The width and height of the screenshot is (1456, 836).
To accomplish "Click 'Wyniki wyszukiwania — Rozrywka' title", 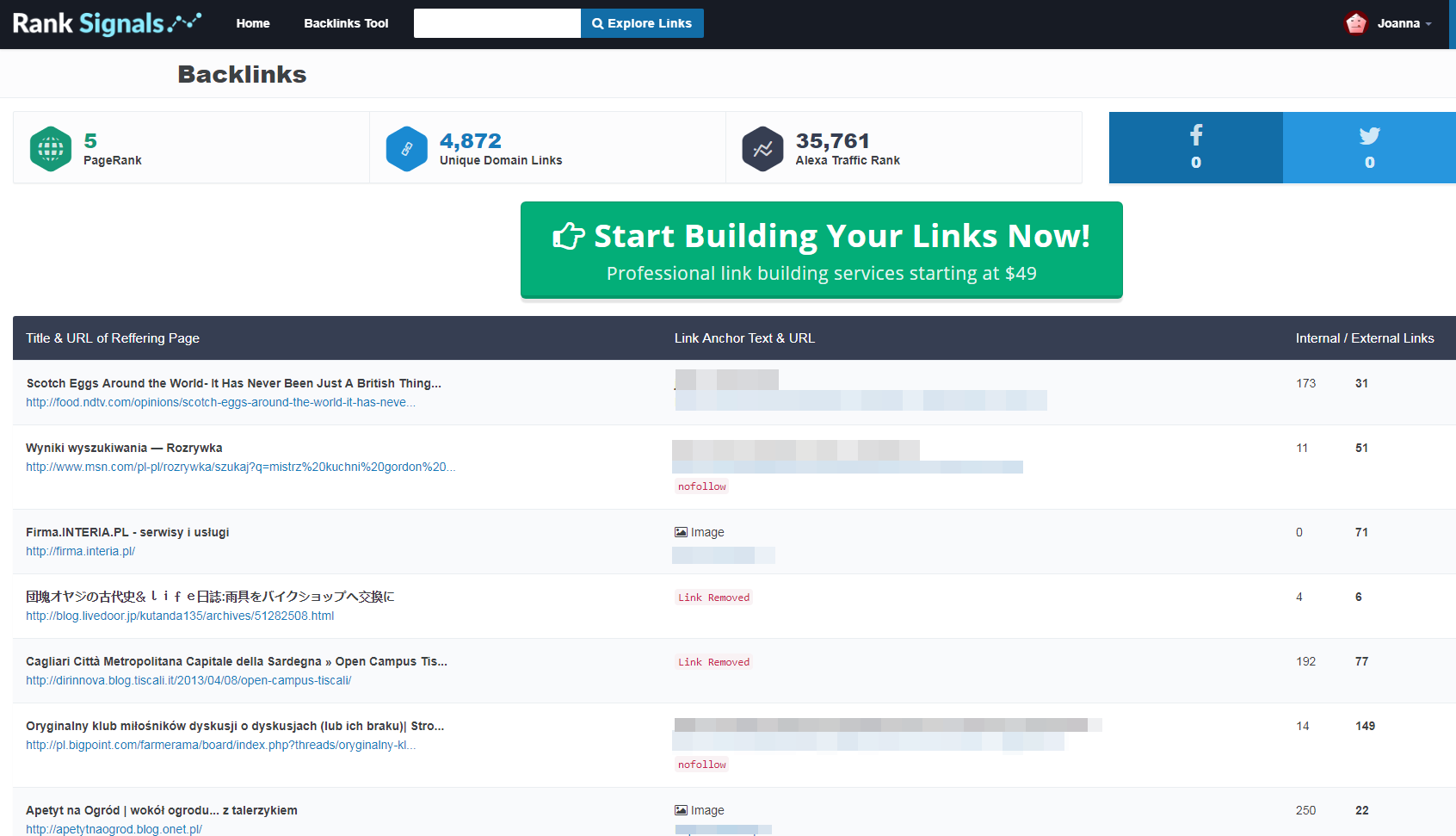I will (x=124, y=448).
